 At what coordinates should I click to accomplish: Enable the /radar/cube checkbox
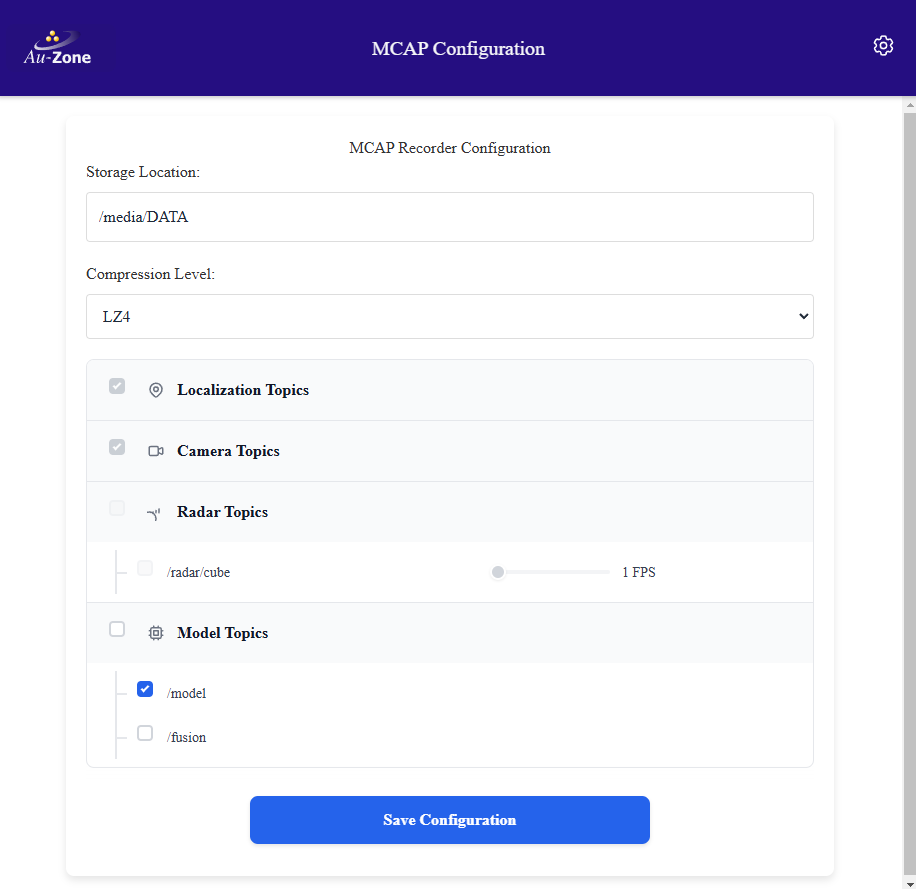[x=145, y=567]
